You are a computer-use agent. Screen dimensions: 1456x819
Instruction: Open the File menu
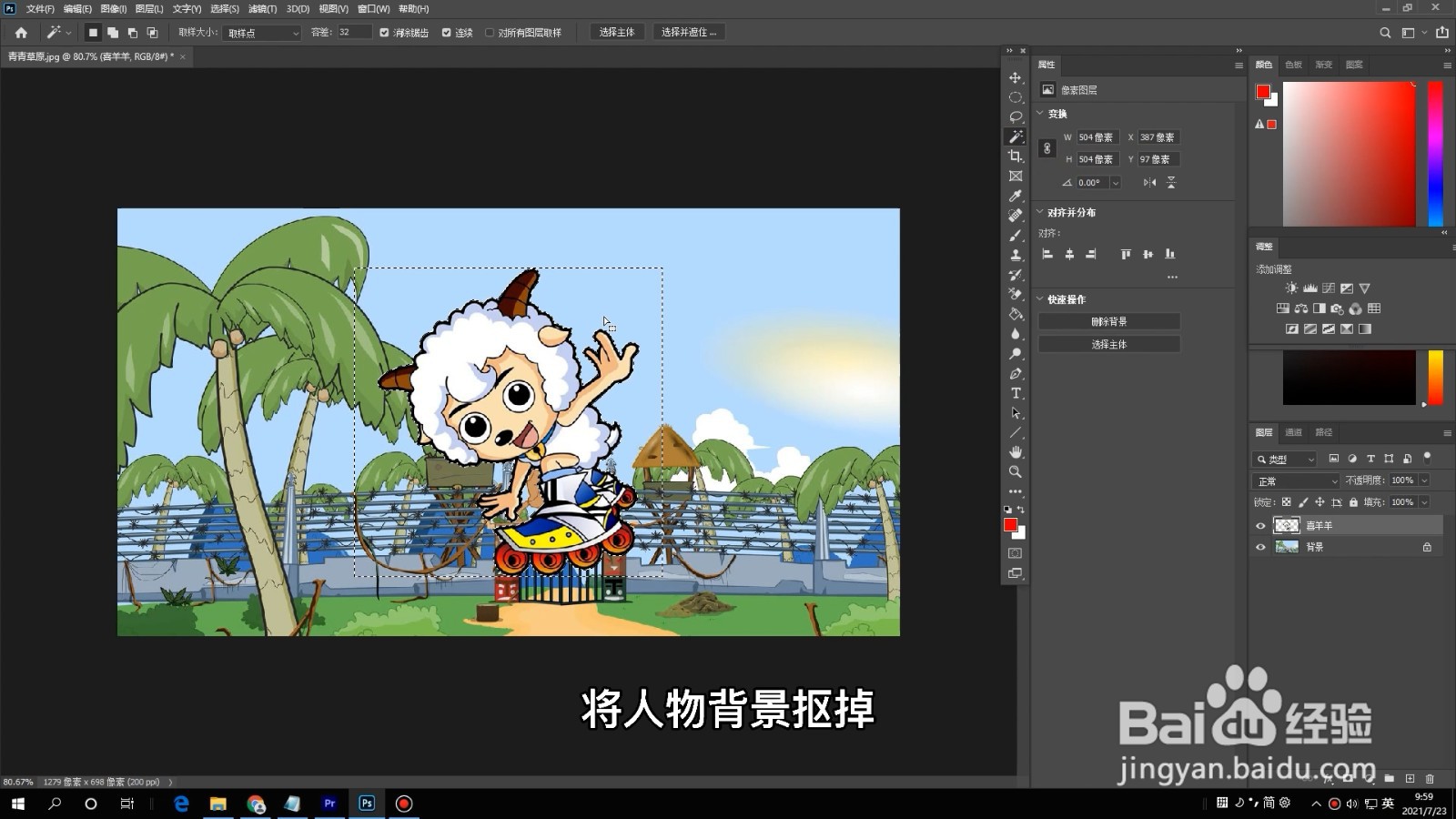(x=40, y=8)
